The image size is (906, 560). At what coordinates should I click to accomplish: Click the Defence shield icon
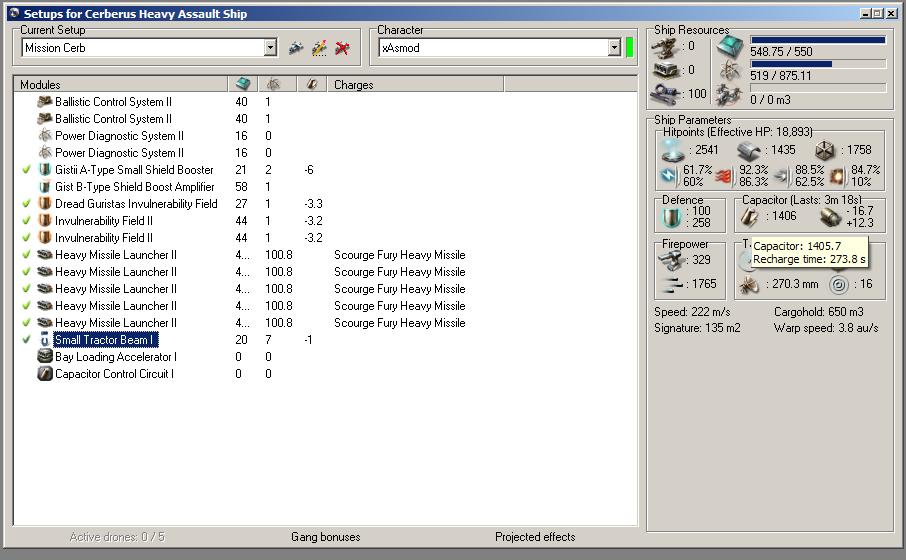[672, 216]
